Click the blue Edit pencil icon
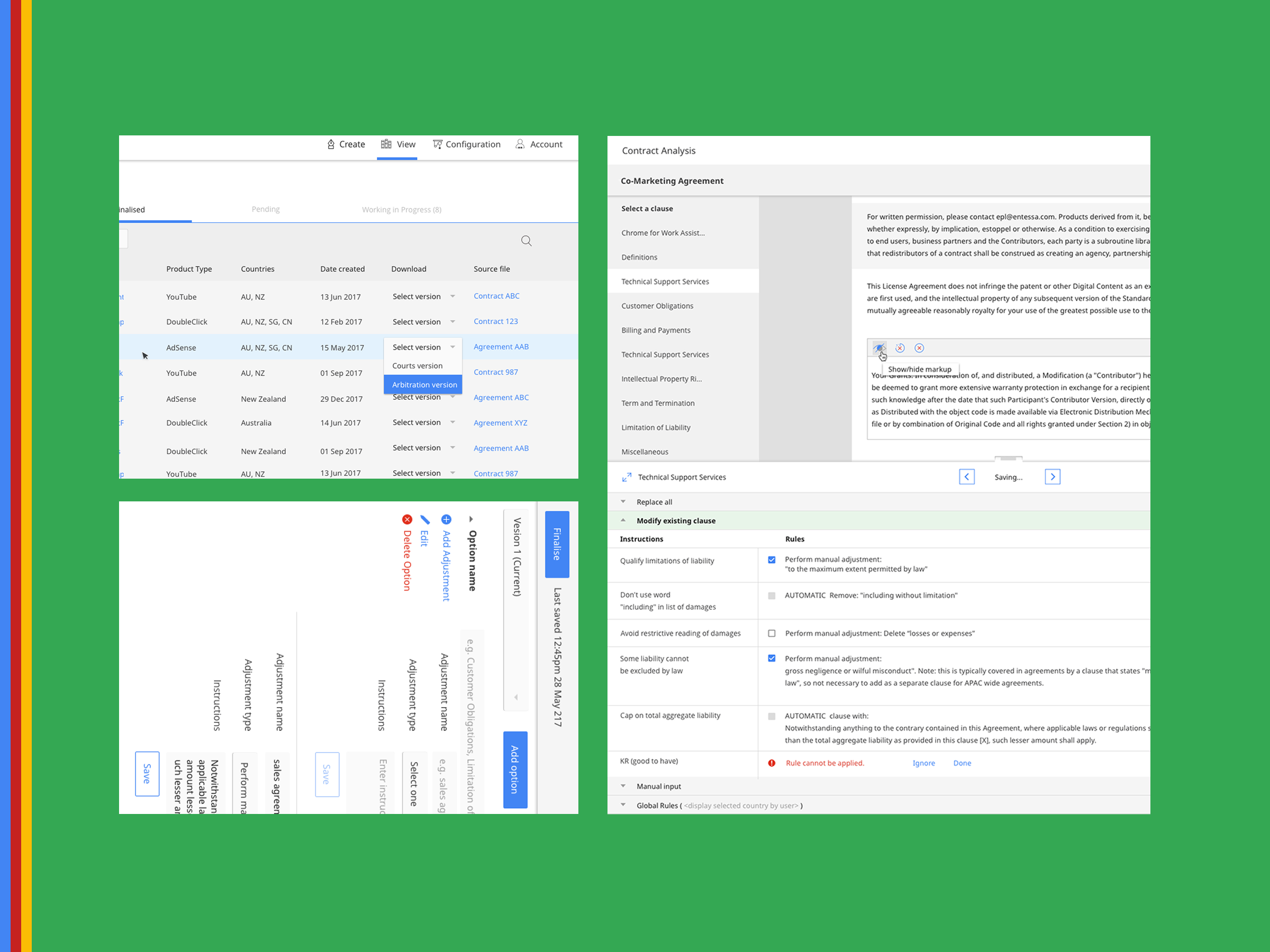The width and height of the screenshot is (1270, 952). 425,519
